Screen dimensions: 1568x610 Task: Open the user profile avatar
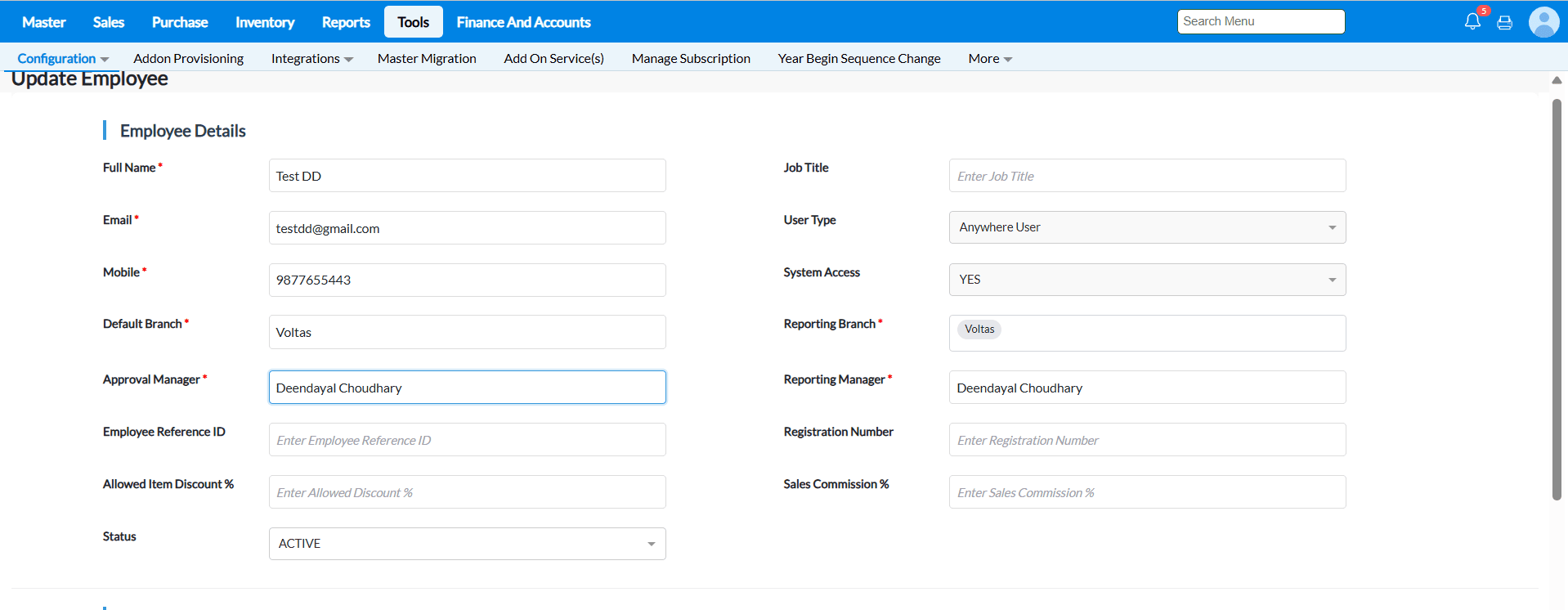point(1543,22)
